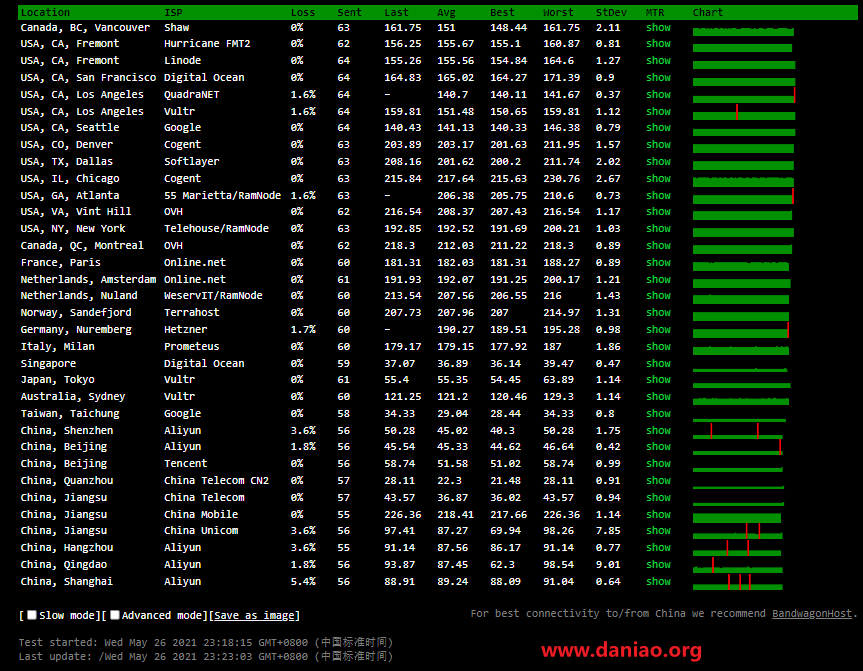The width and height of the screenshot is (863, 671).
Task: Select the 'Canada, BC, Vancouver' location text
Action: (x=85, y=28)
